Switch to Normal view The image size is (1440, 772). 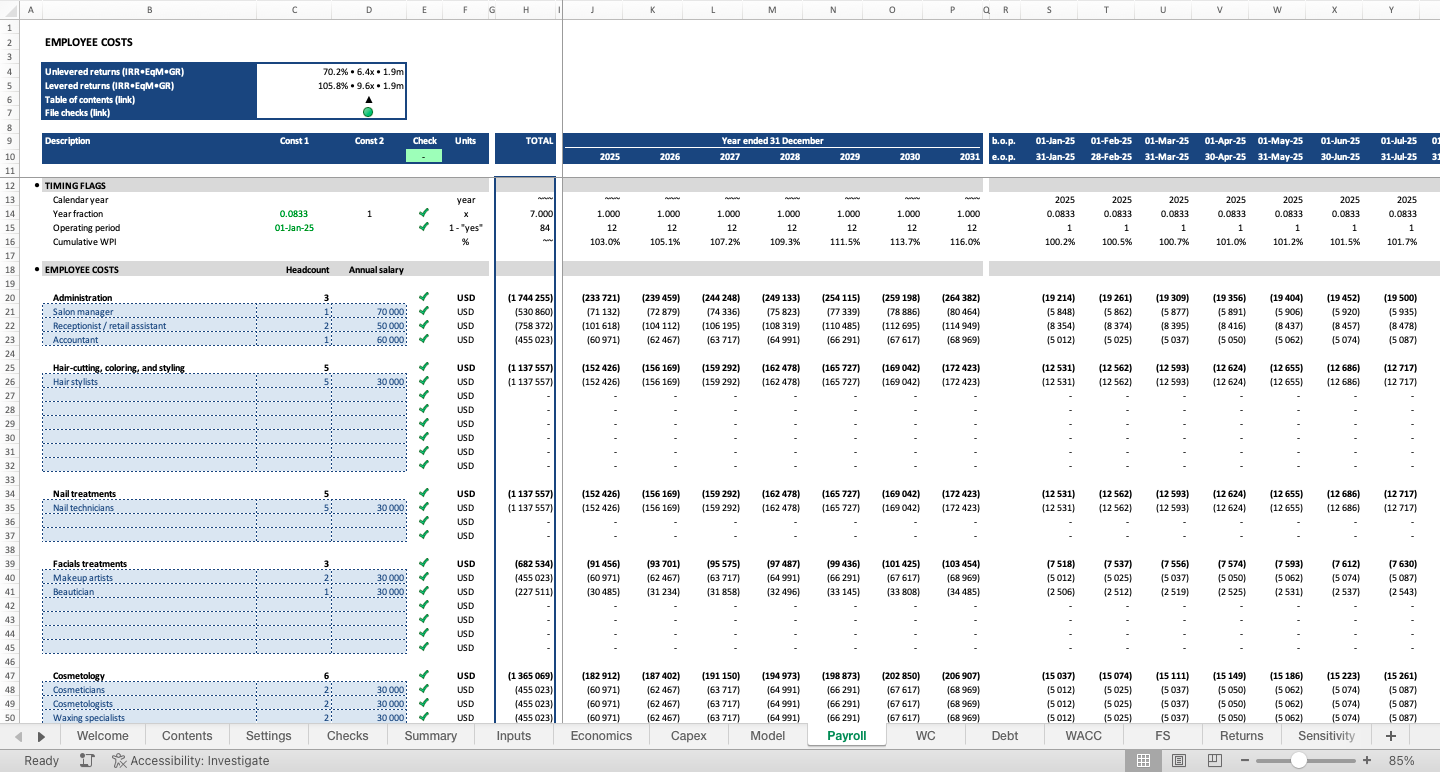[1143, 761]
